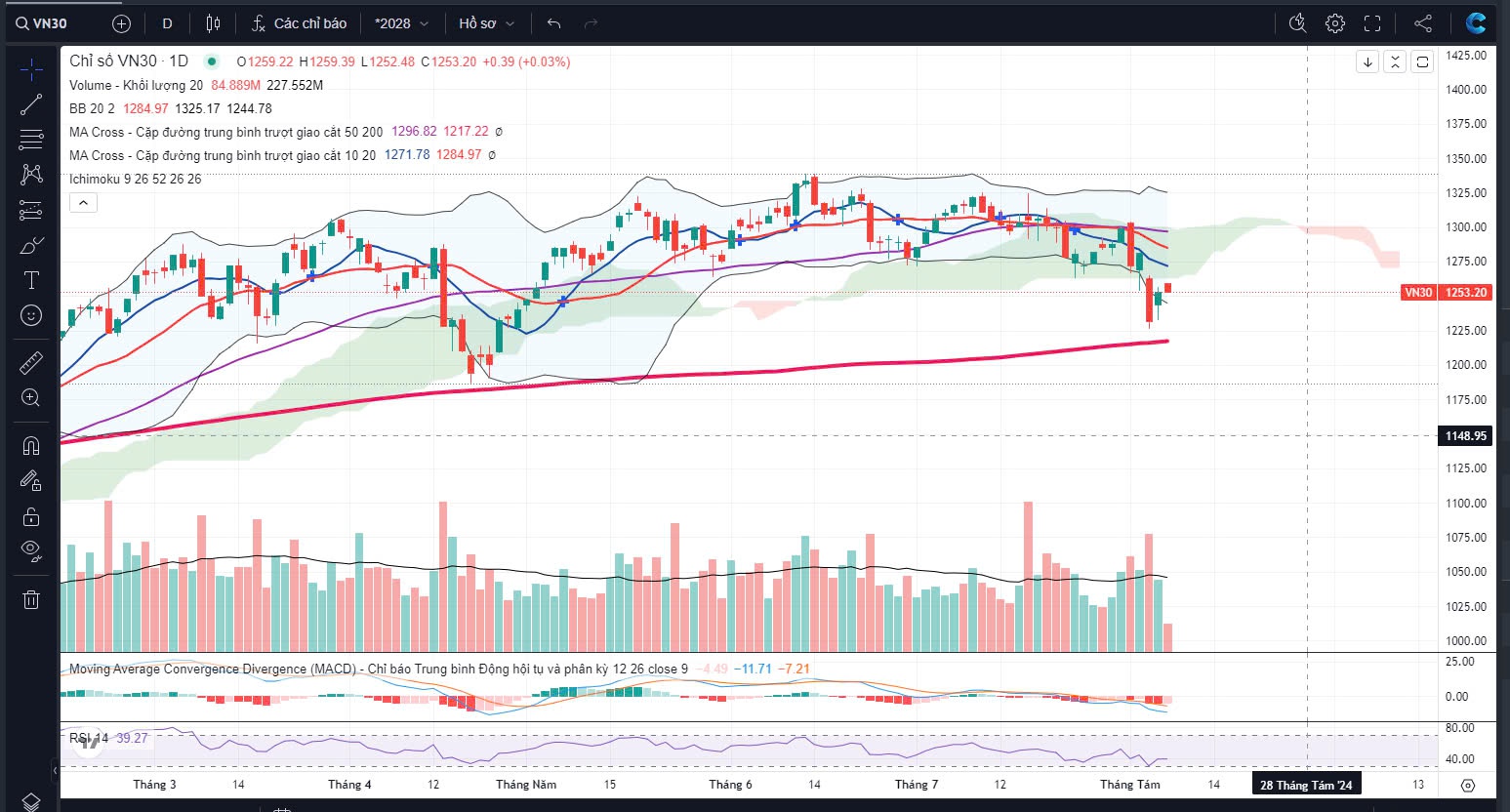1510x812 pixels.
Task: Select the zoom in tool
Action: tap(31, 398)
